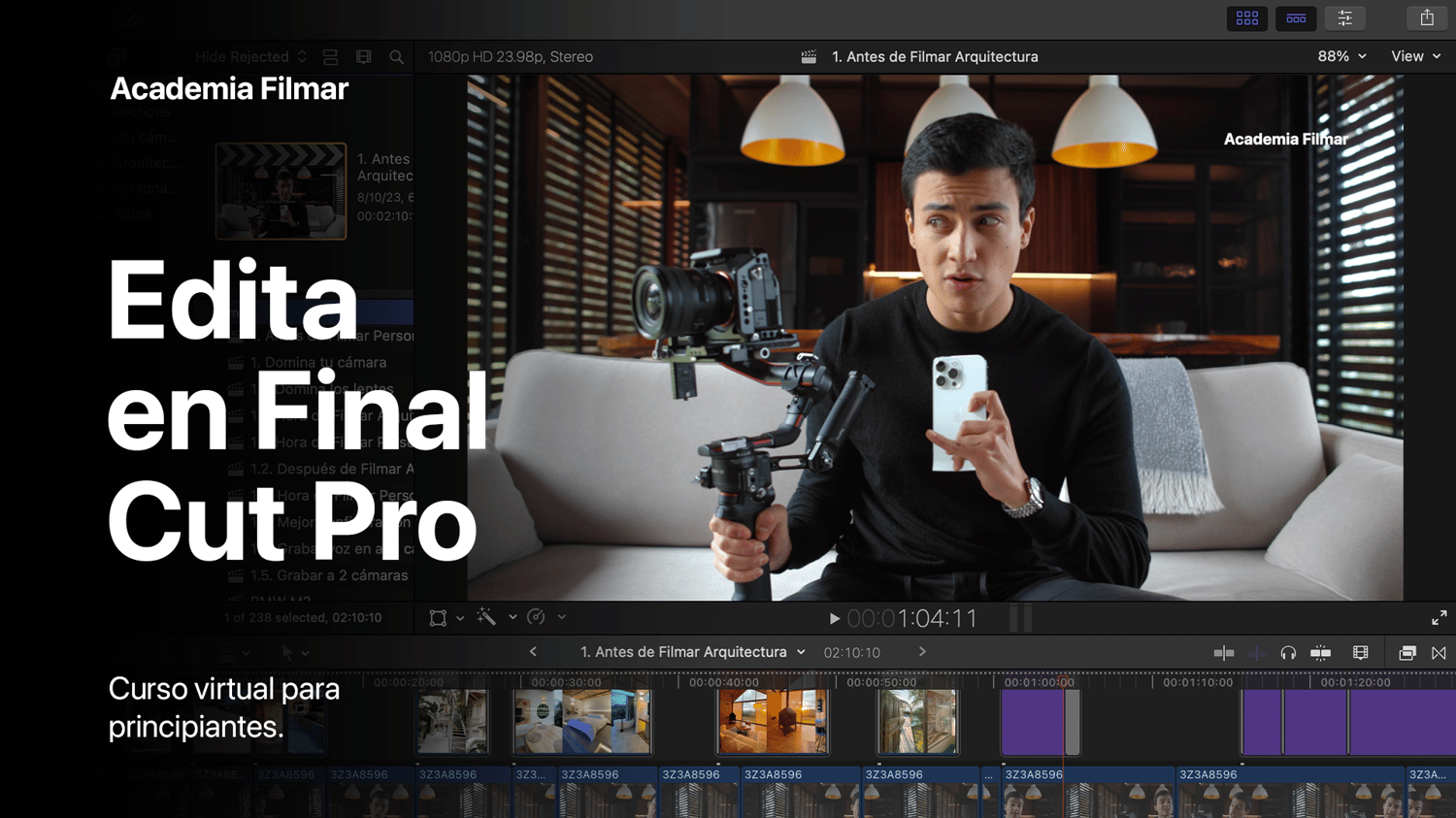Toggle audio skimming waveform icon

click(1256, 653)
